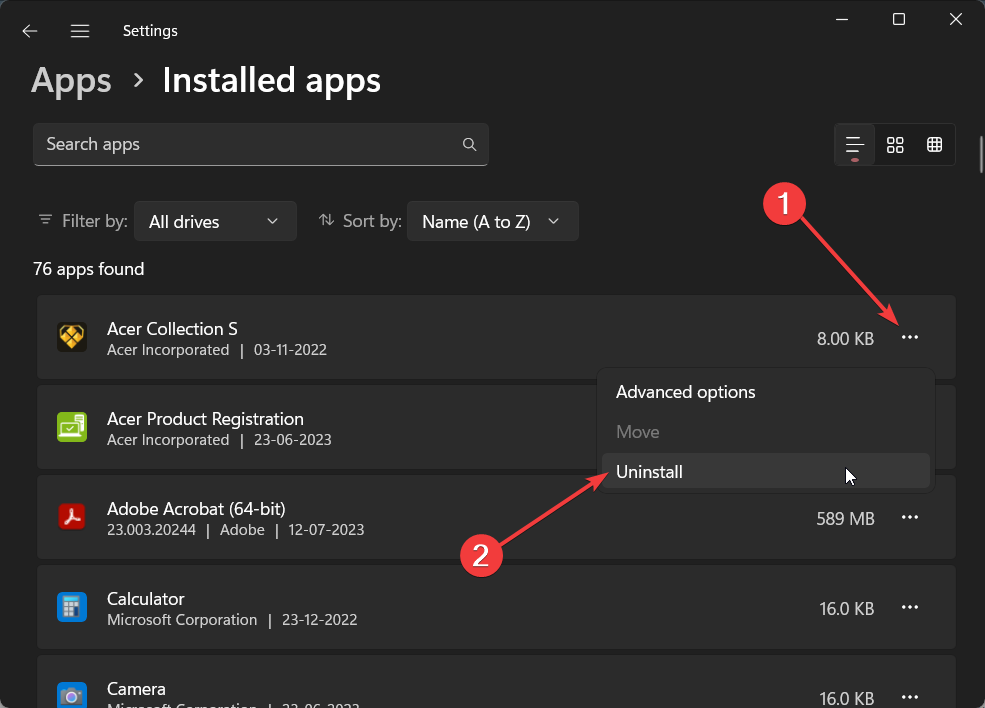Click the 03-11-2022 install date
Viewport: 985px width, 708px height.
click(290, 350)
